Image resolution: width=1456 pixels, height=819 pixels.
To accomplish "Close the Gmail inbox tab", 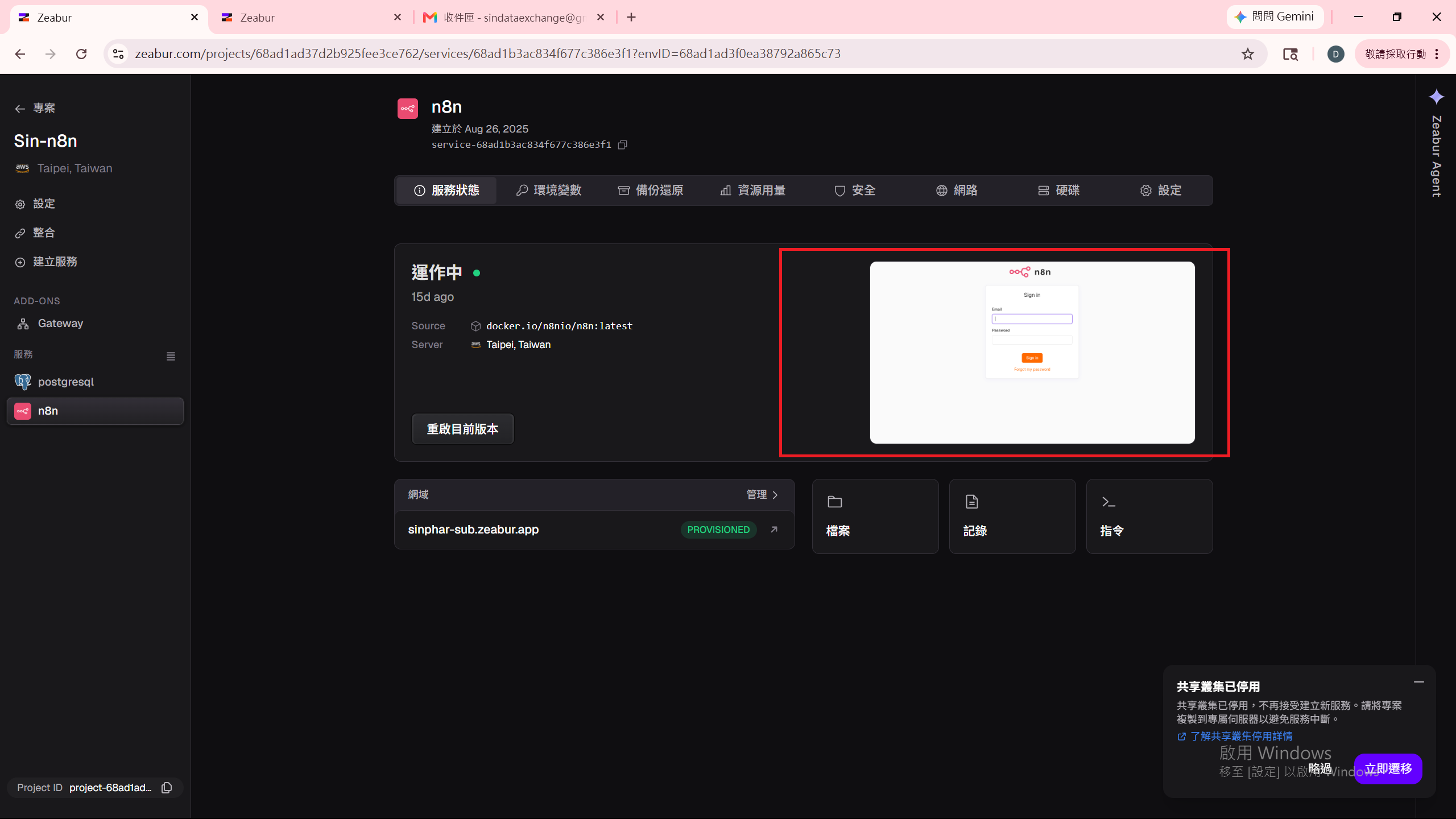I will click(x=601, y=18).
